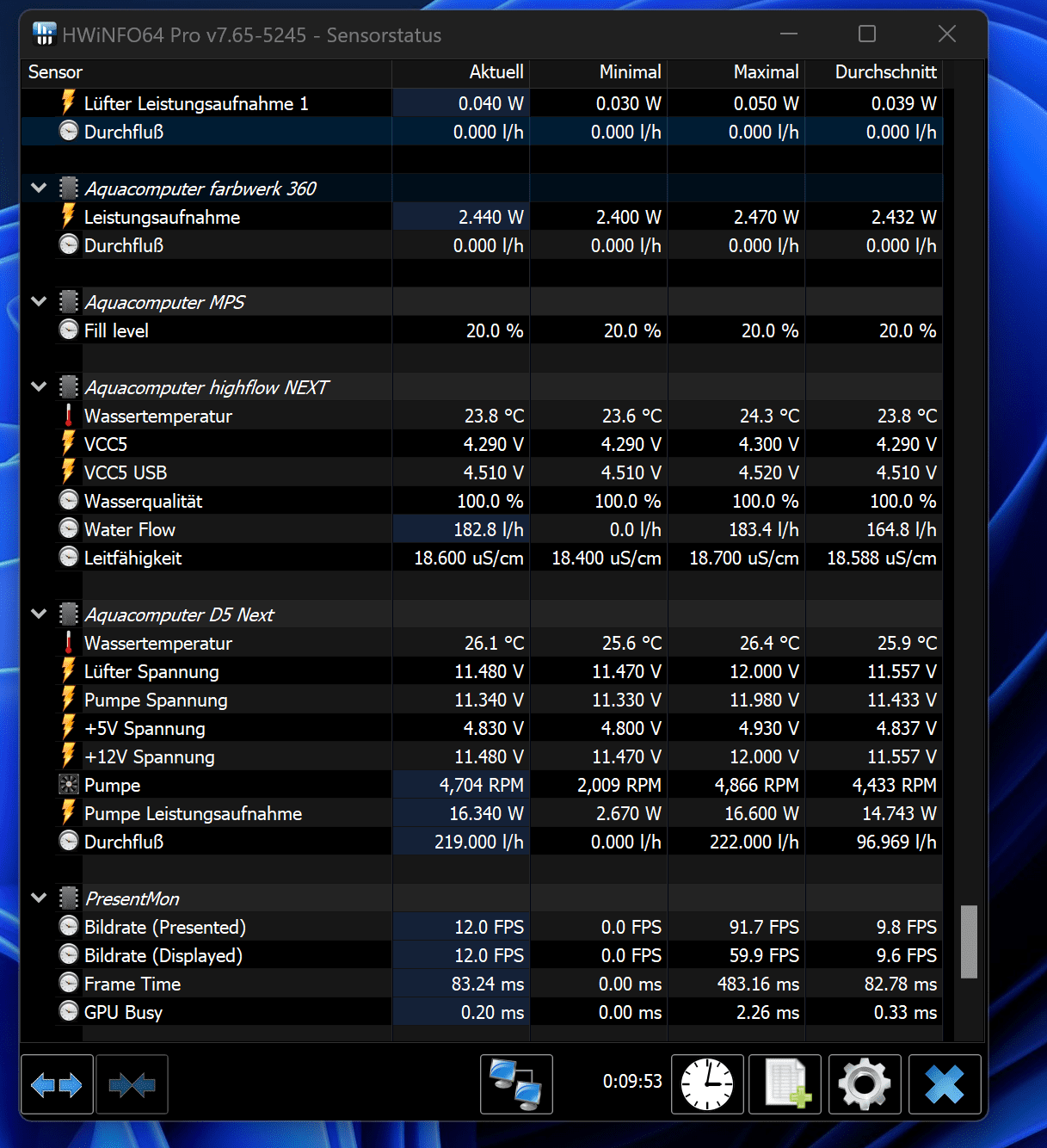Start logging with the sheet-plus icon
The width and height of the screenshot is (1047, 1148).
(x=785, y=1084)
